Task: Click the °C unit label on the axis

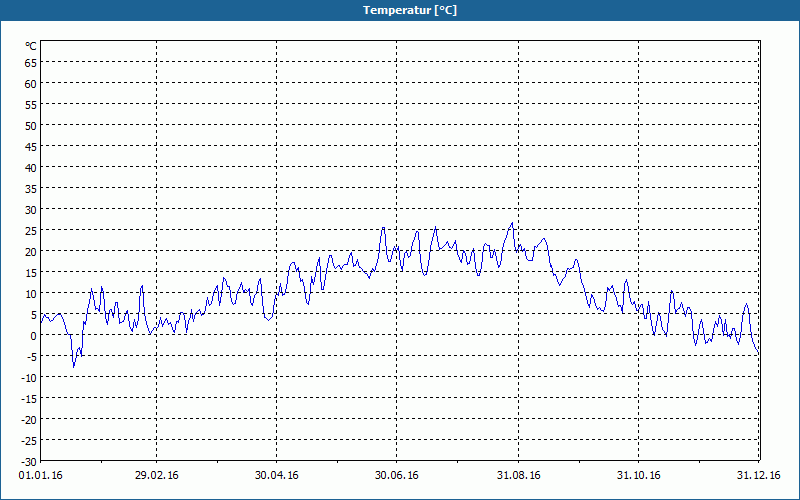Action: pos(31,46)
